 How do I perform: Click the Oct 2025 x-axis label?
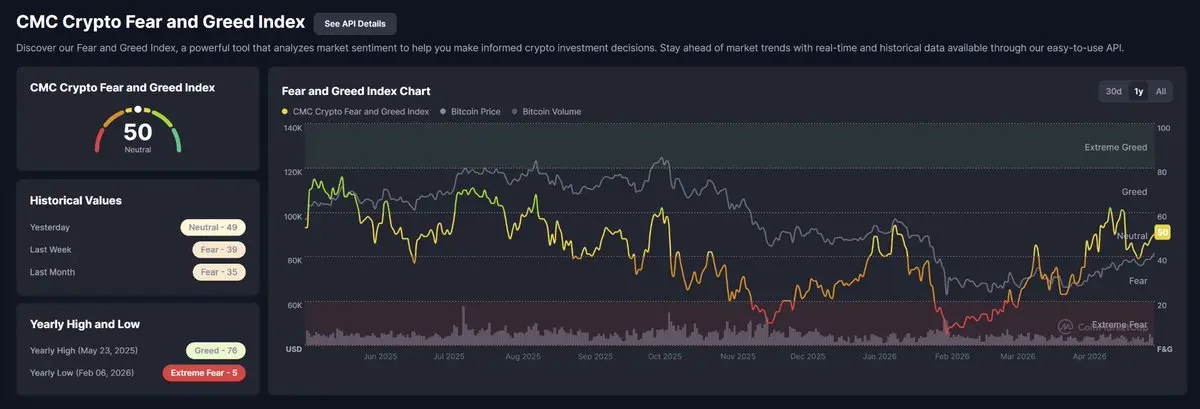(665, 356)
